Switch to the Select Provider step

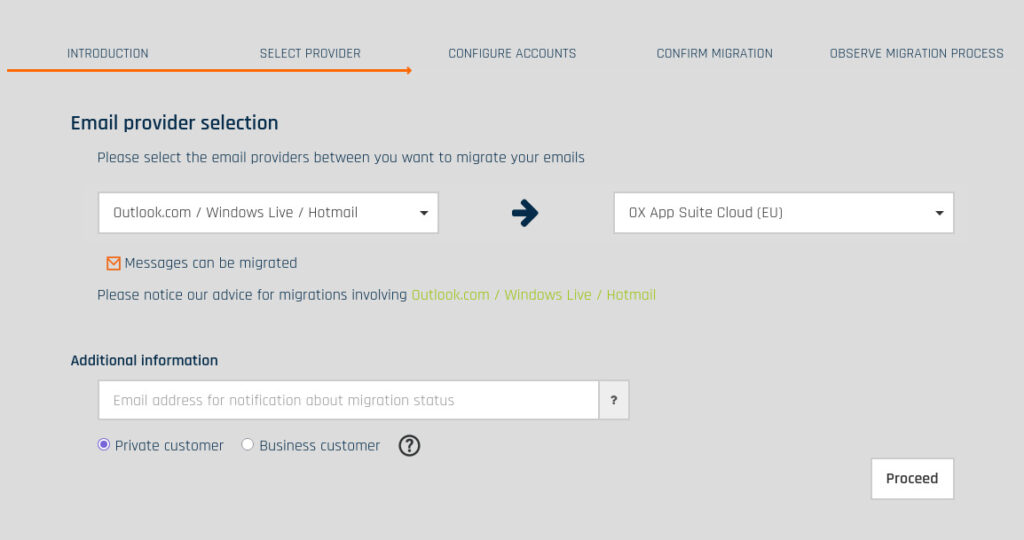point(310,53)
